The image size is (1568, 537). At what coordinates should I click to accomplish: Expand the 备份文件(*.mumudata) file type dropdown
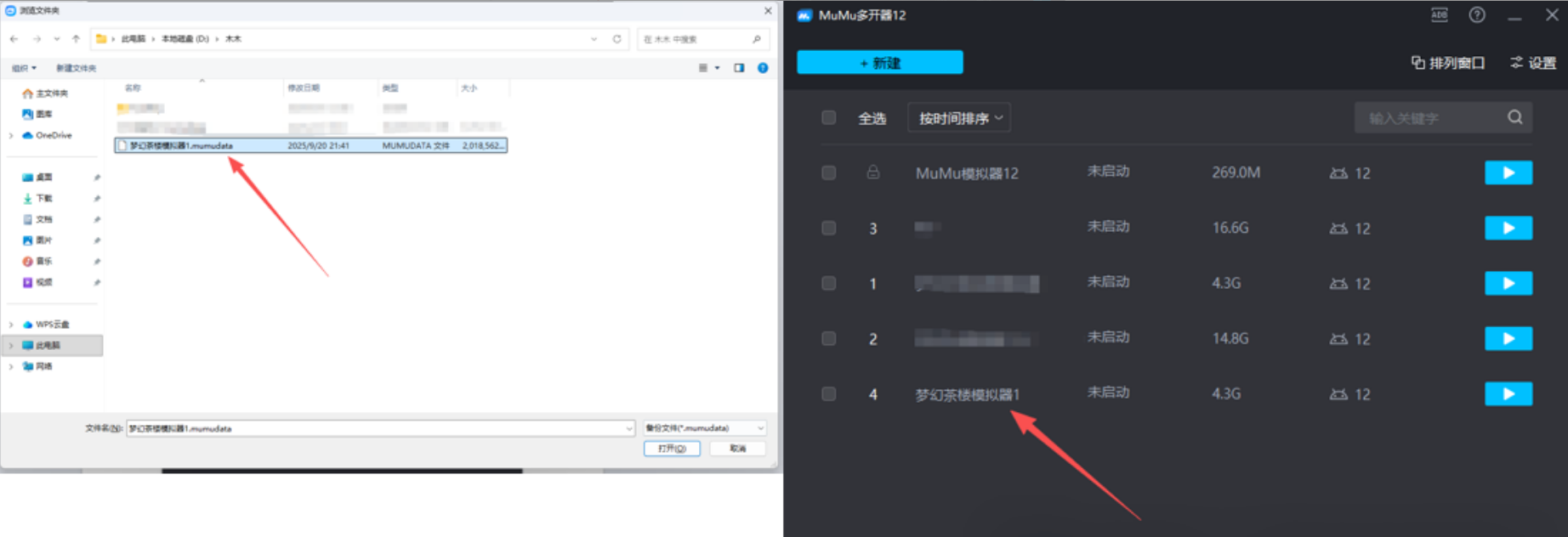705,428
